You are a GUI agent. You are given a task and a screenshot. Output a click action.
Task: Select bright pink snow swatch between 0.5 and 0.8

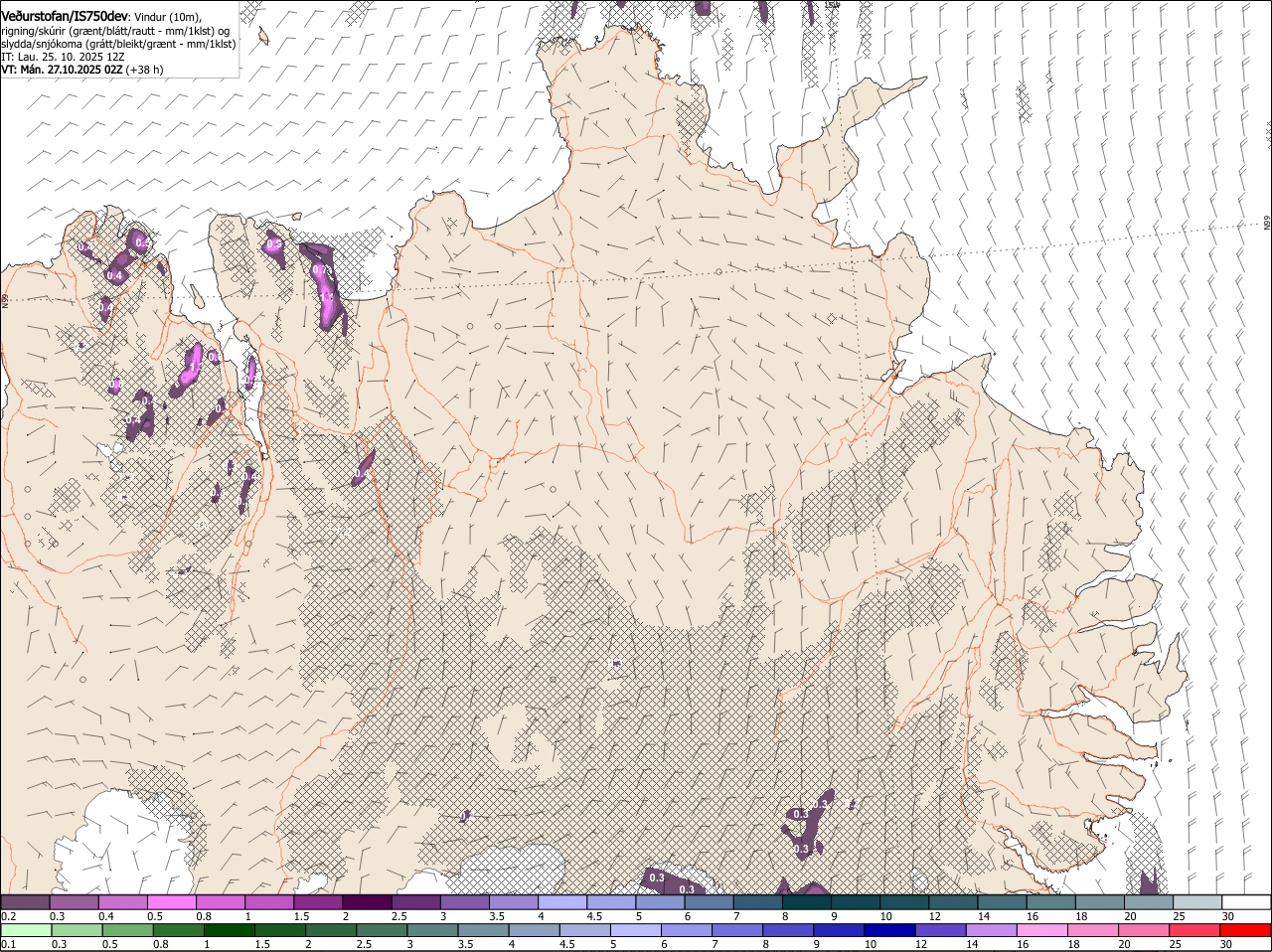pos(172,901)
